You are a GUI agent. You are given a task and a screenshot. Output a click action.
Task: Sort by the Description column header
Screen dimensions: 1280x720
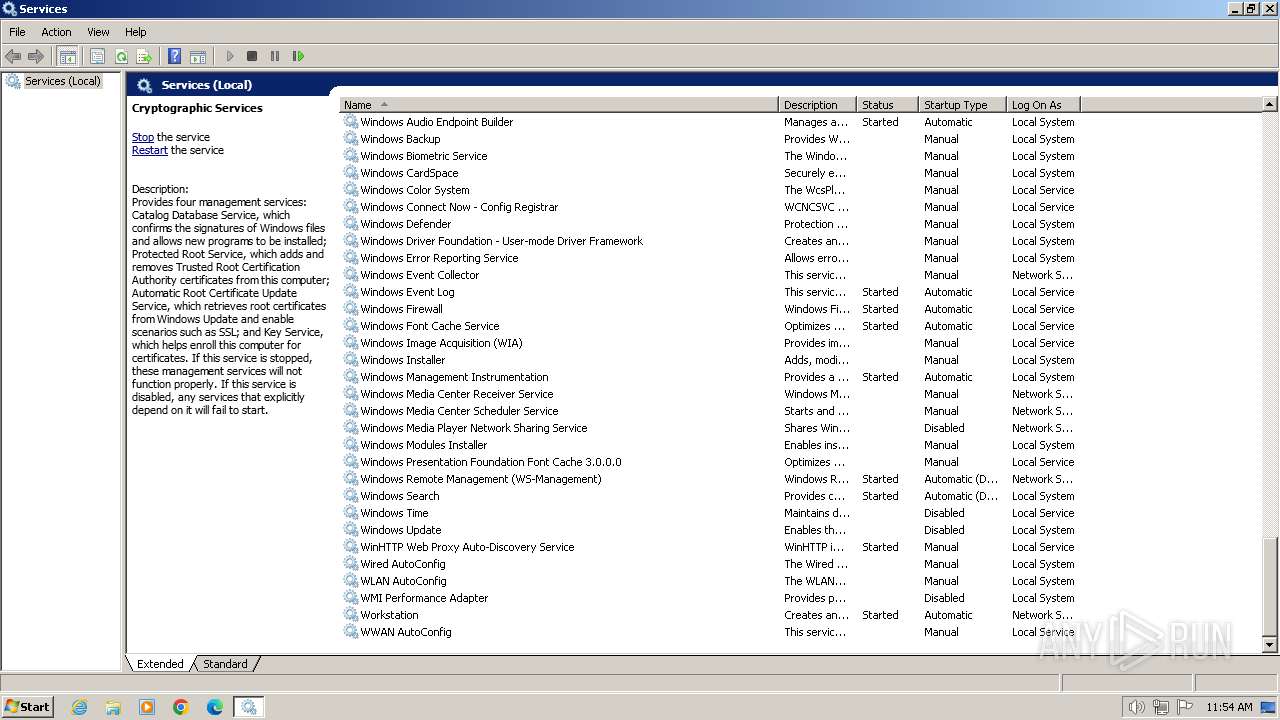(817, 105)
